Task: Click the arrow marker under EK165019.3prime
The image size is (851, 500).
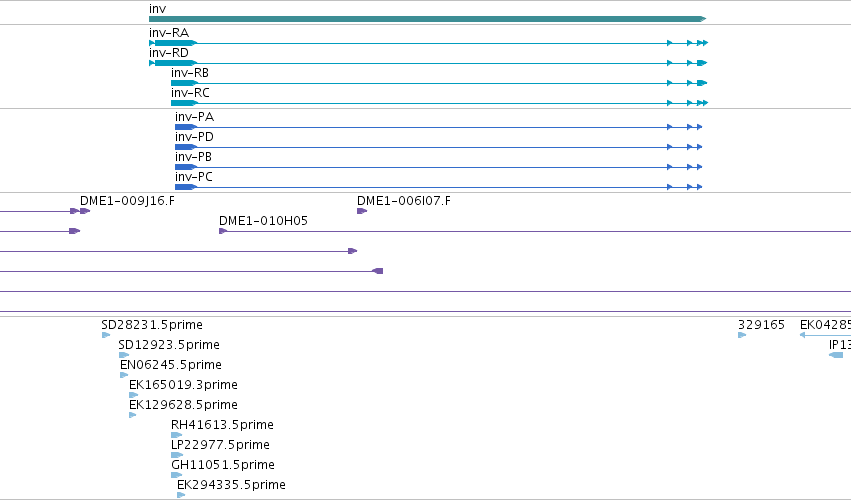Action: (134, 395)
